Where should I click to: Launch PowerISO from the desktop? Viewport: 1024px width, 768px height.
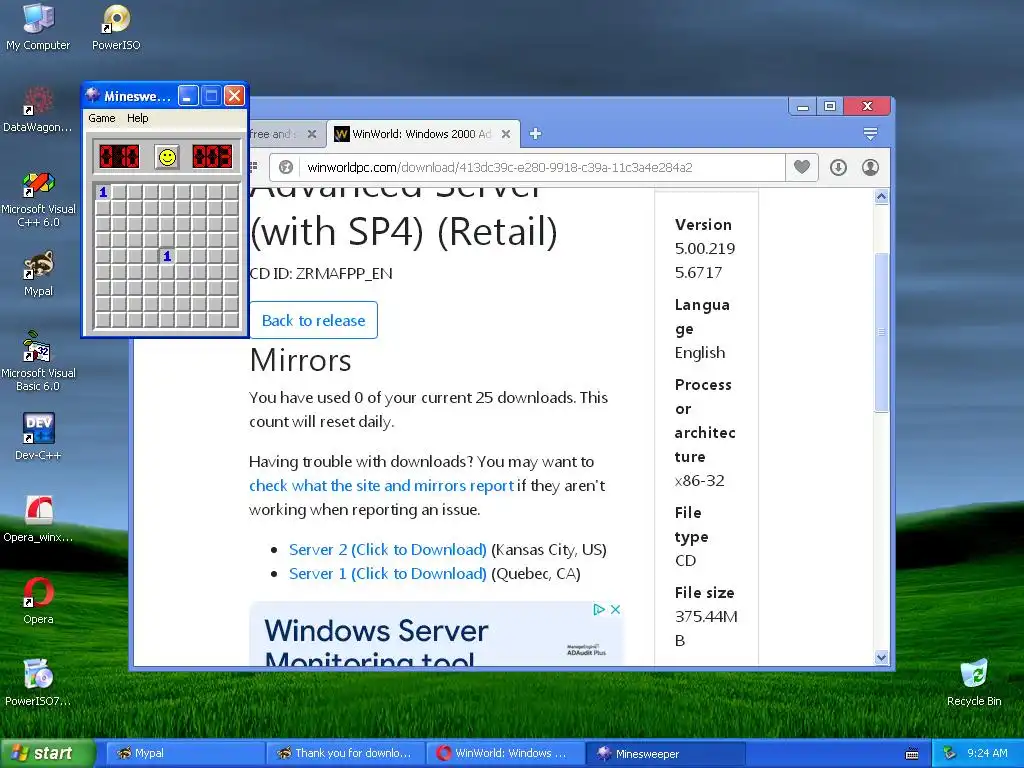pos(116,27)
